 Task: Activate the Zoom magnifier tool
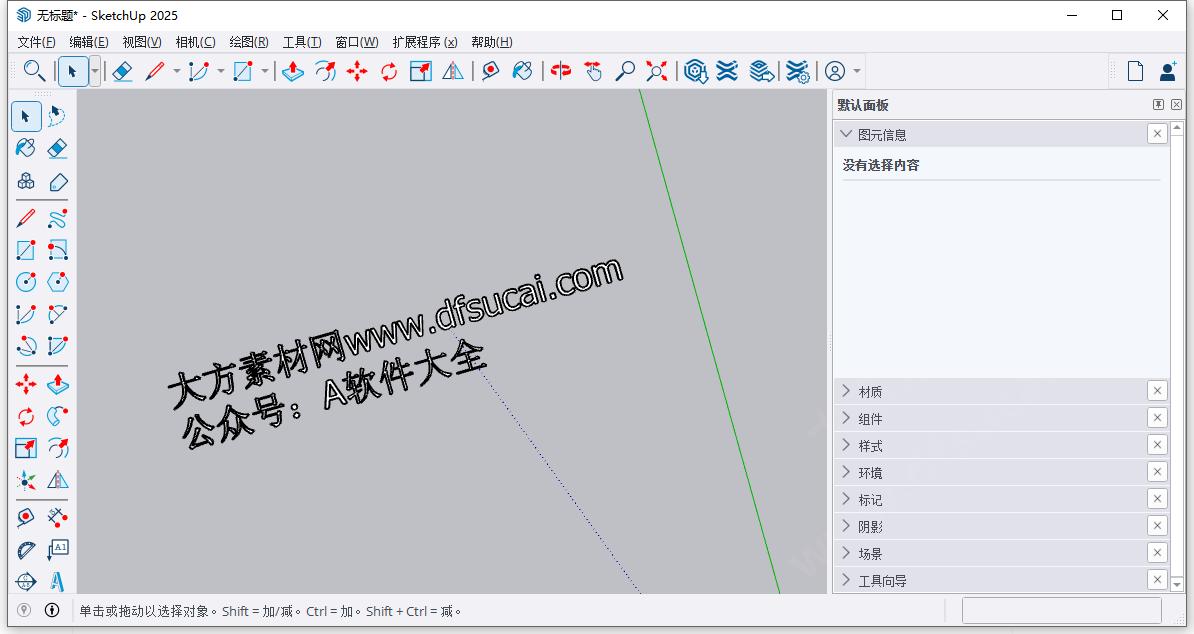[x=625, y=72]
